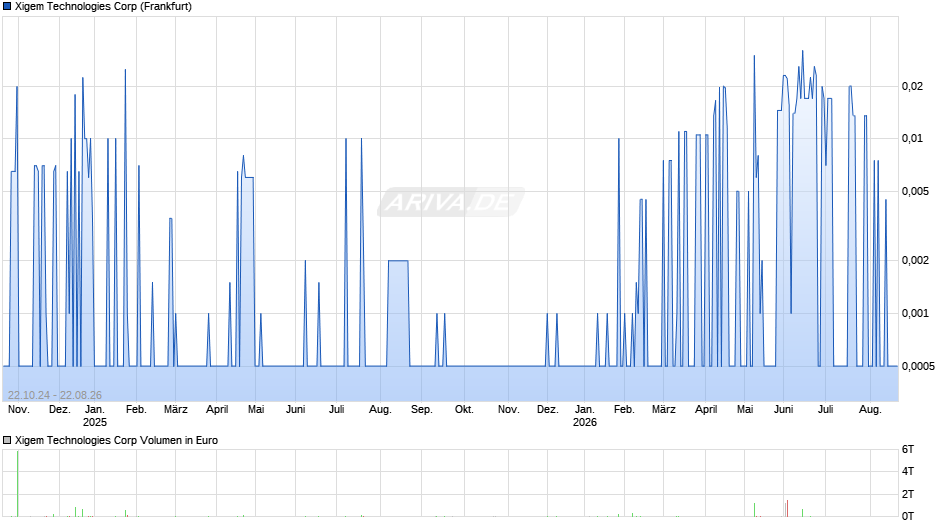The height and width of the screenshot is (526, 940).
Task: Select the chart title Xigem Technologies Corp (Frankfurt)
Action: pyautogui.click(x=103, y=7)
